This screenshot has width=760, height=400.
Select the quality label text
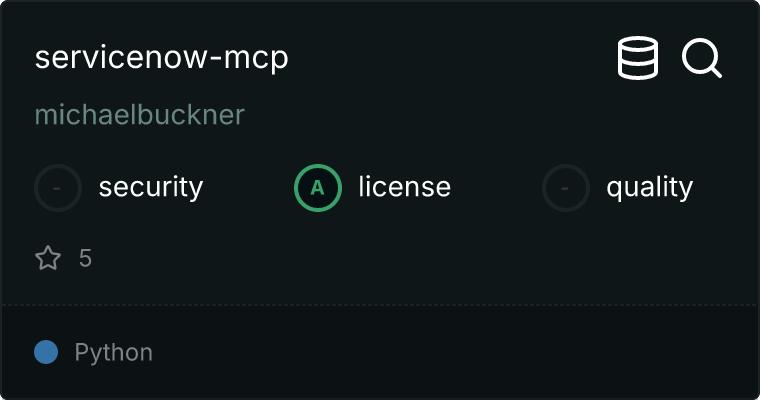(x=649, y=188)
